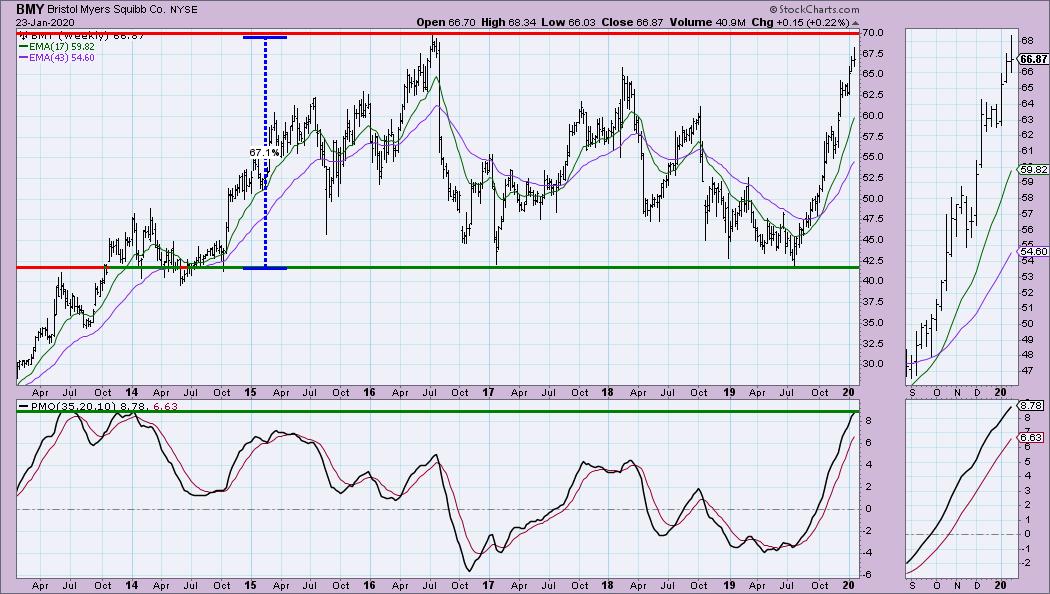Click the Volume 40.9M value
The width and height of the screenshot is (1050, 594).
[707, 22]
